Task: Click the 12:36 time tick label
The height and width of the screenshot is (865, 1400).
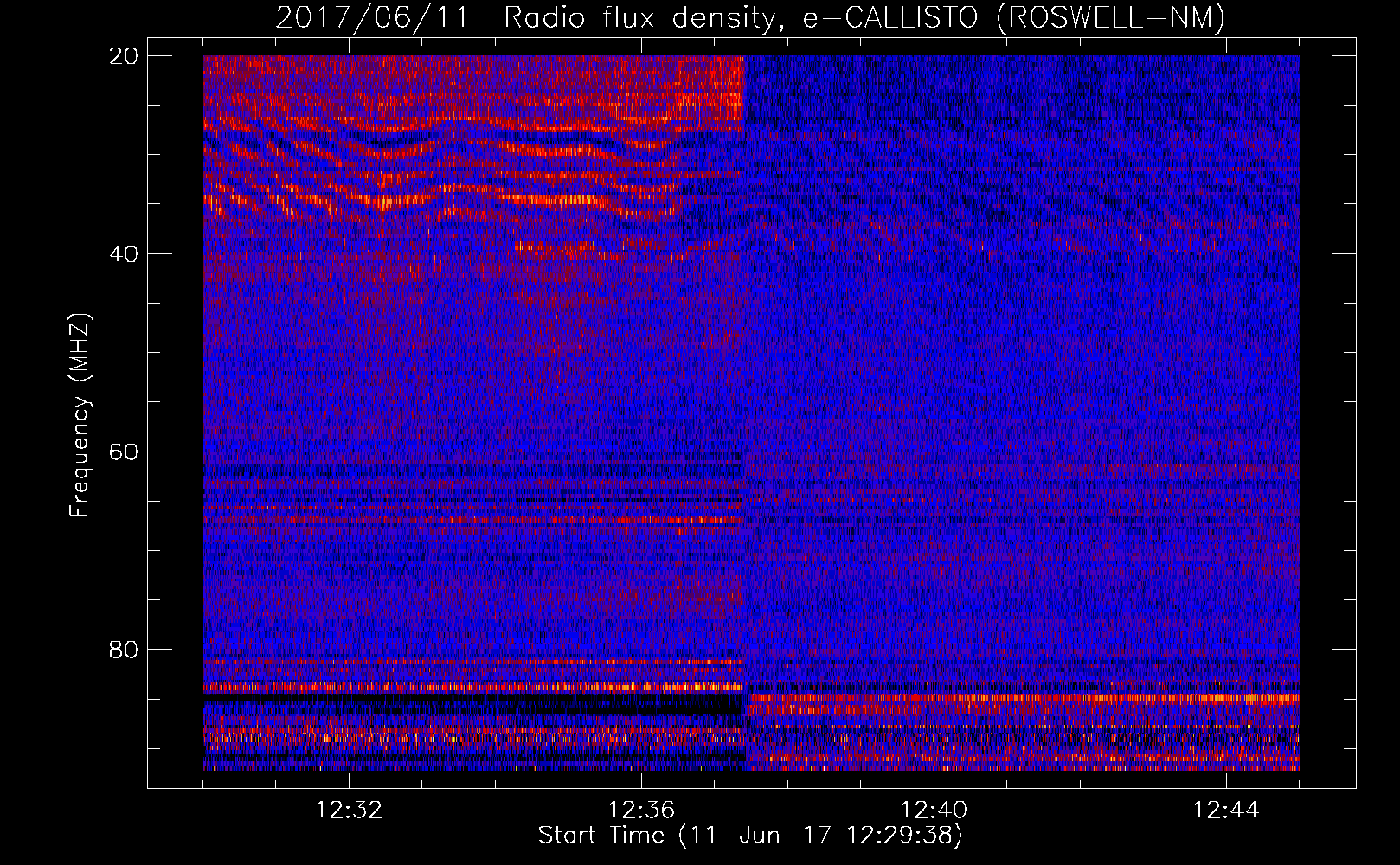Action: [641, 811]
